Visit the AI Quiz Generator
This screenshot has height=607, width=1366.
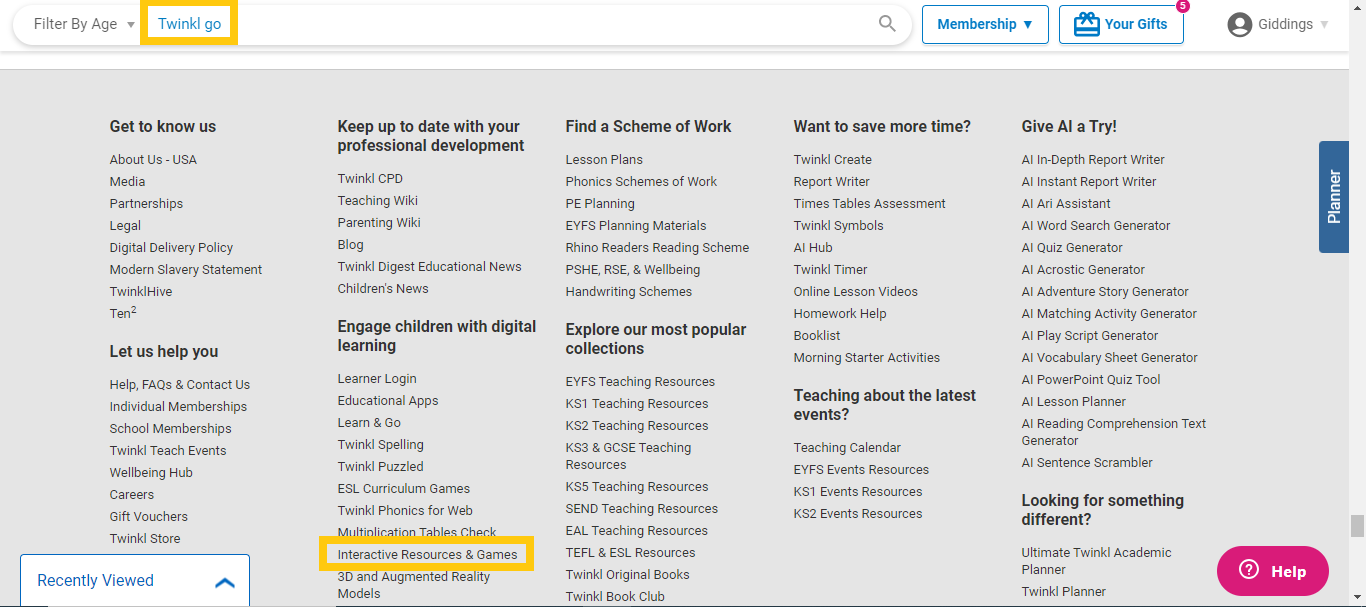[1071, 247]
